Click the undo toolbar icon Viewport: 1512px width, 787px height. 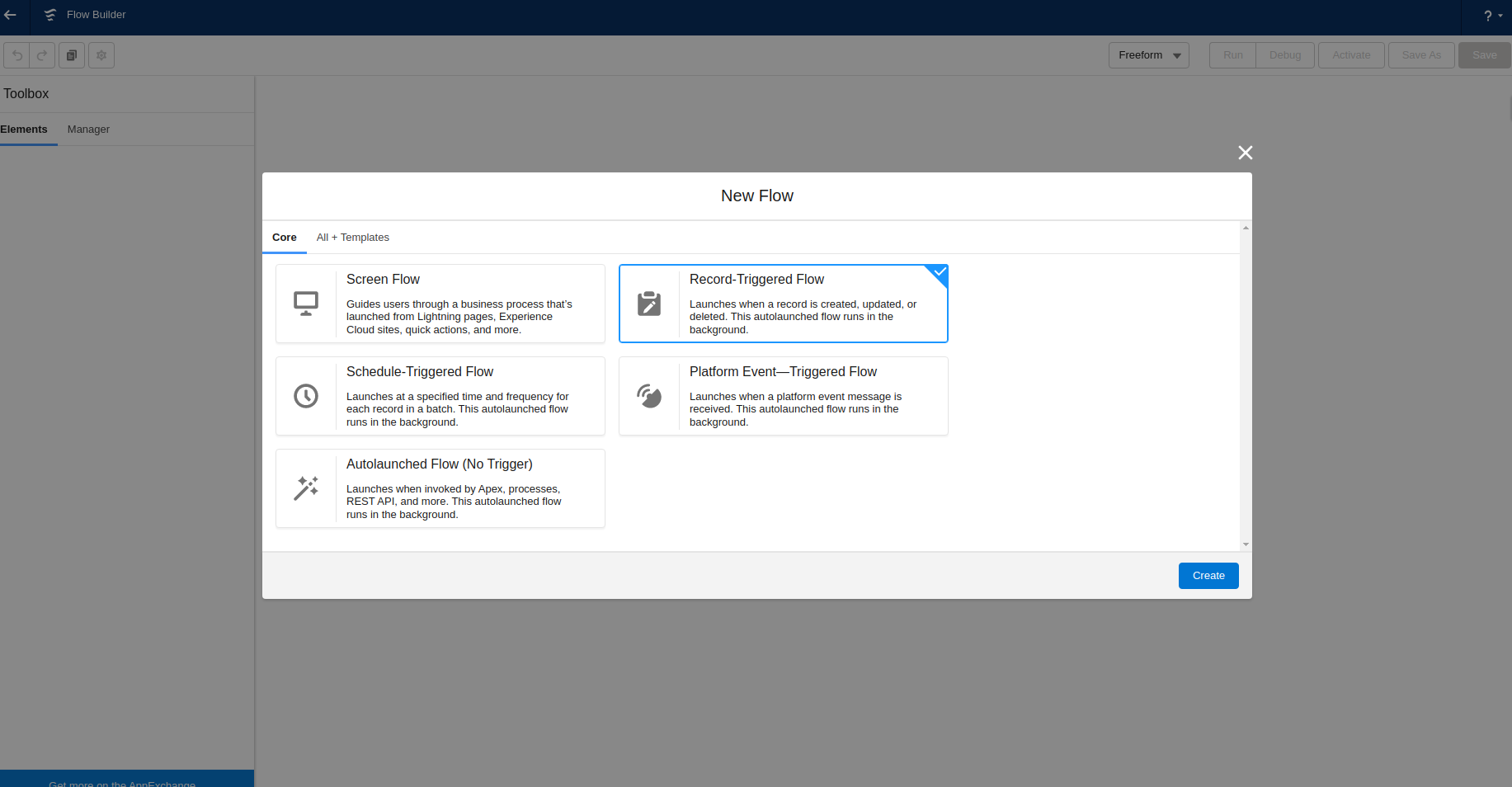coord(17,55)
